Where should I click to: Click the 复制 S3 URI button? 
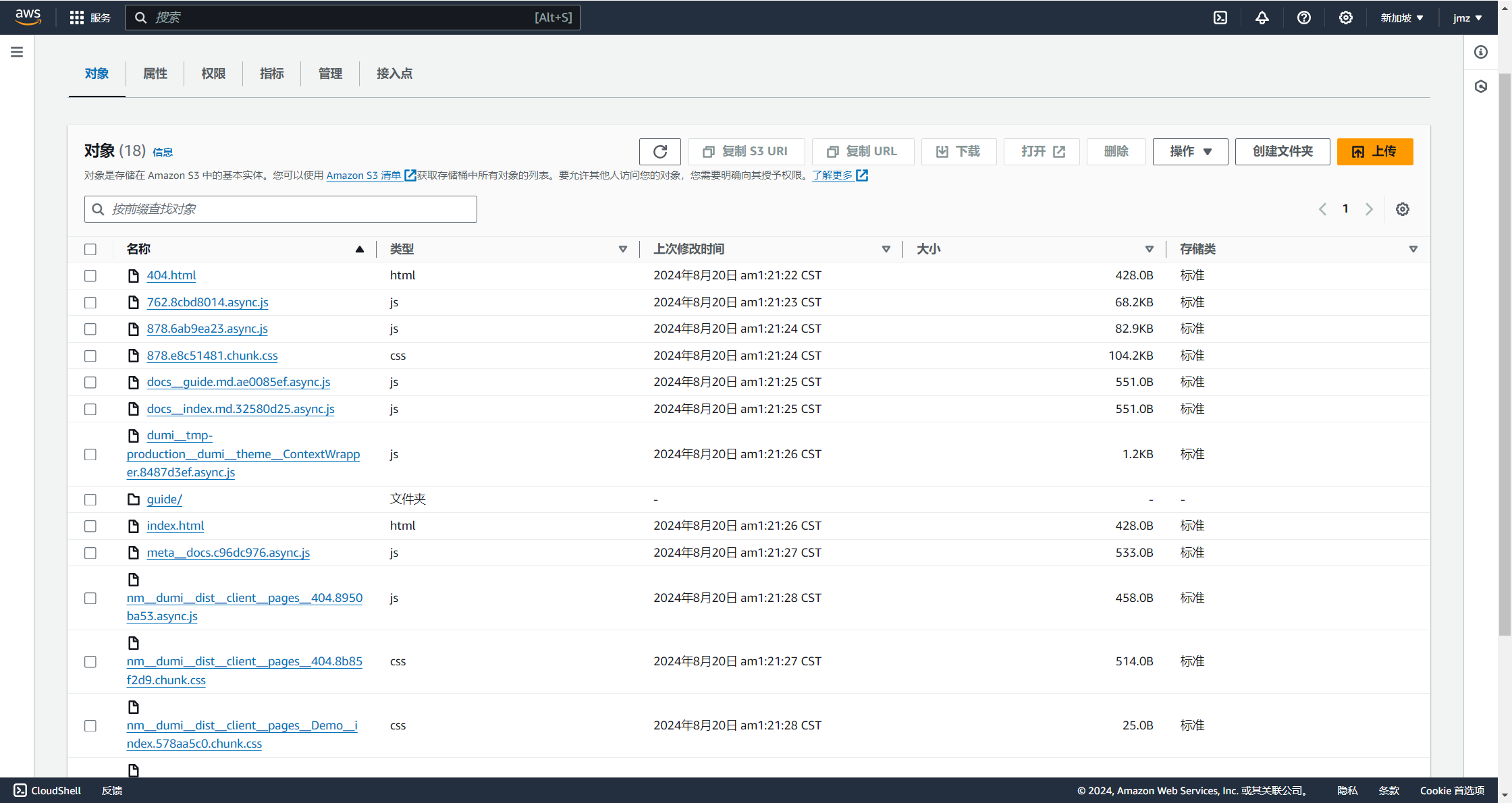(x=746, y=152)
